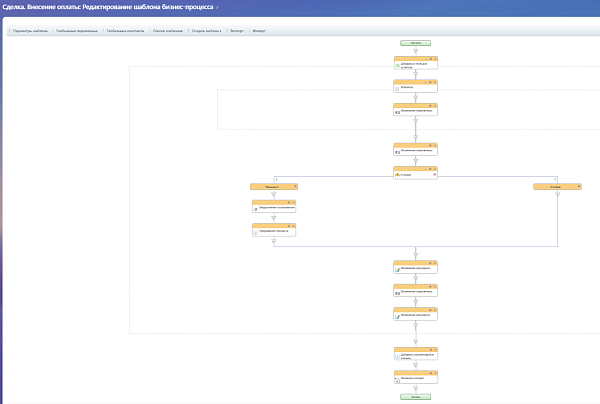Click the Список шаблонов link
This screenshot has width=600, height=404.
click(x=168, y=31)
